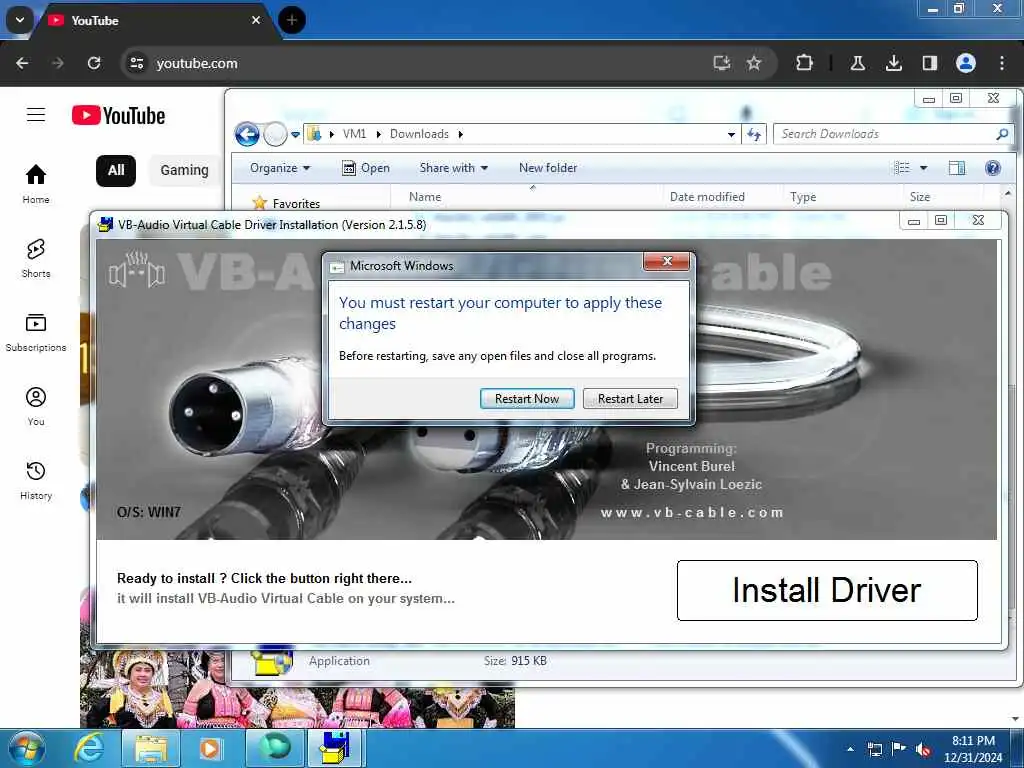Open Windows Explorer taskbar icon
Image resolution: width=1024 pixels, height=768 pixels.
point(151,748)
